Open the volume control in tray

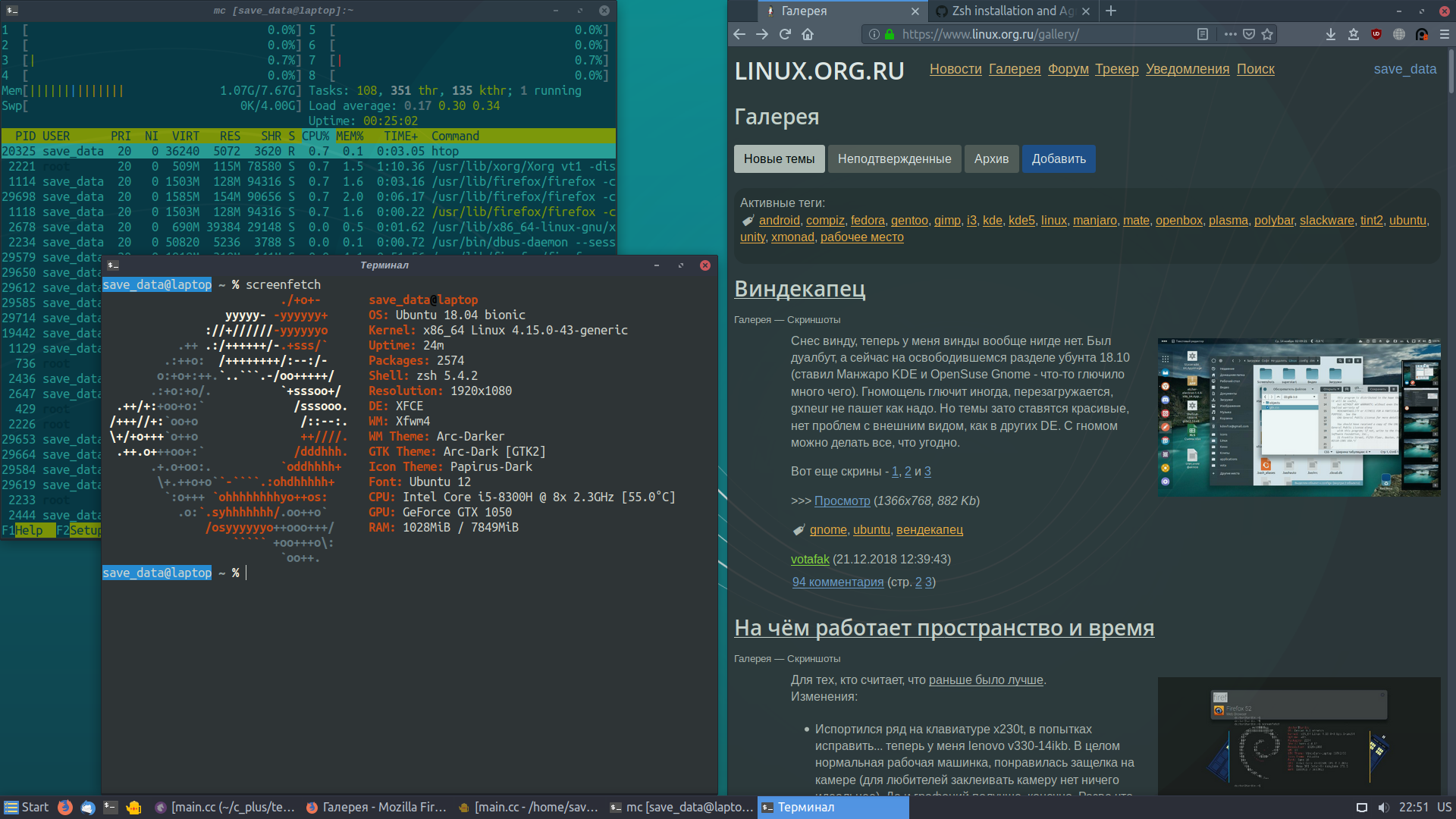(1383, 808)
